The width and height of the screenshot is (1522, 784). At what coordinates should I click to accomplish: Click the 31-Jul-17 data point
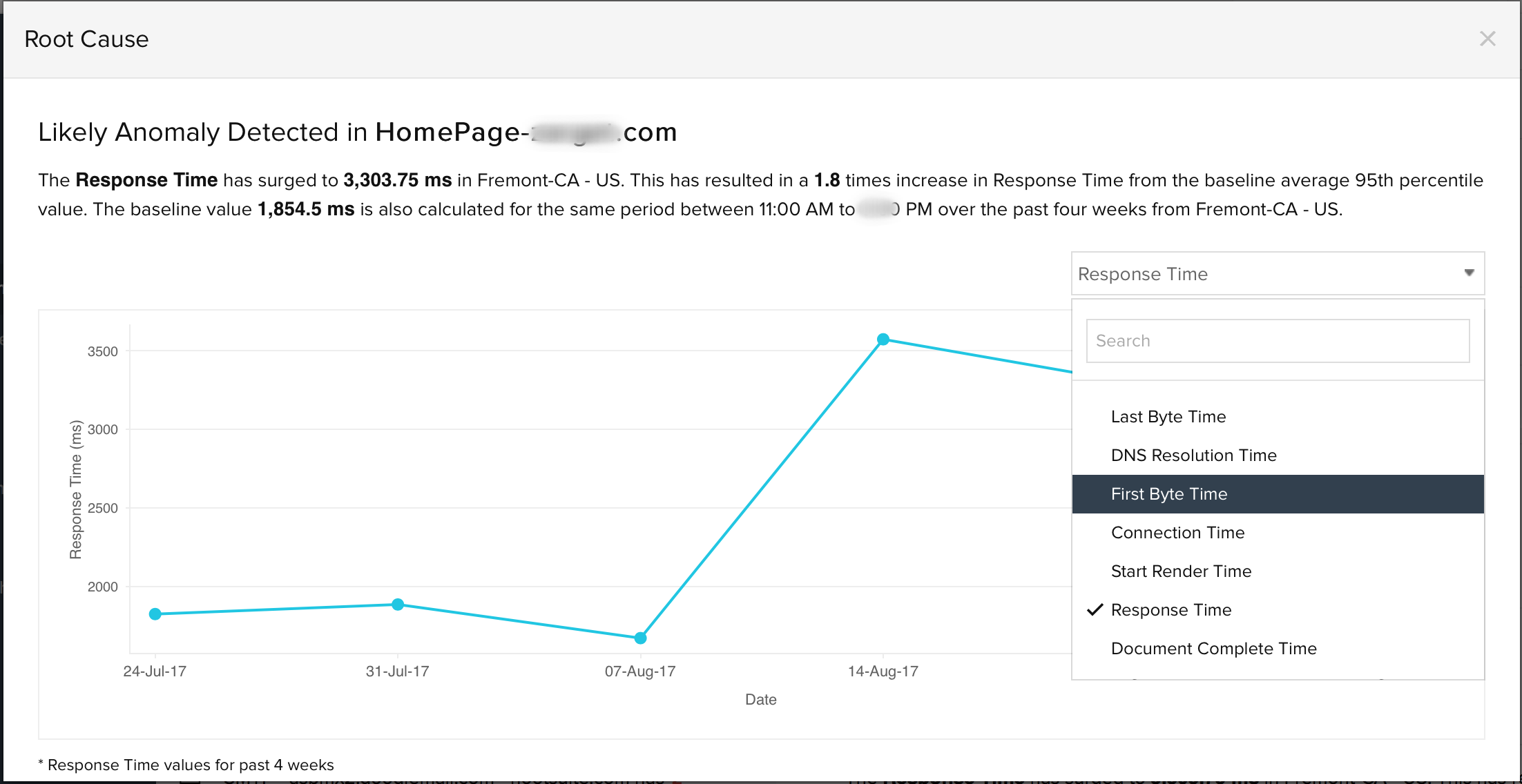pyautogui.click(x=398, y=605)
